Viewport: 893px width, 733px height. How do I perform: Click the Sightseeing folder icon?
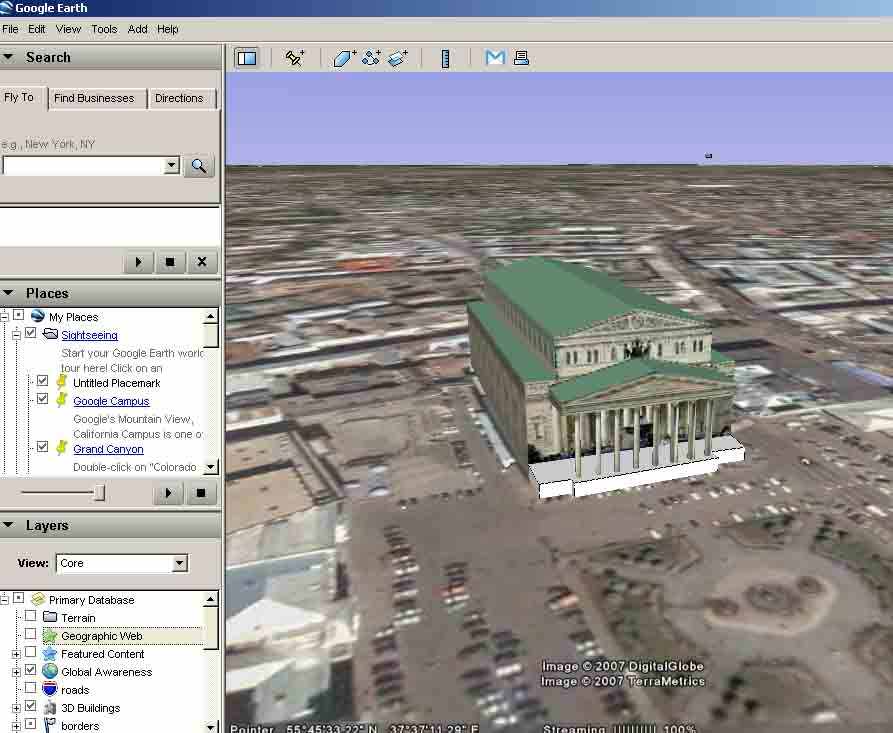(50, 334)
